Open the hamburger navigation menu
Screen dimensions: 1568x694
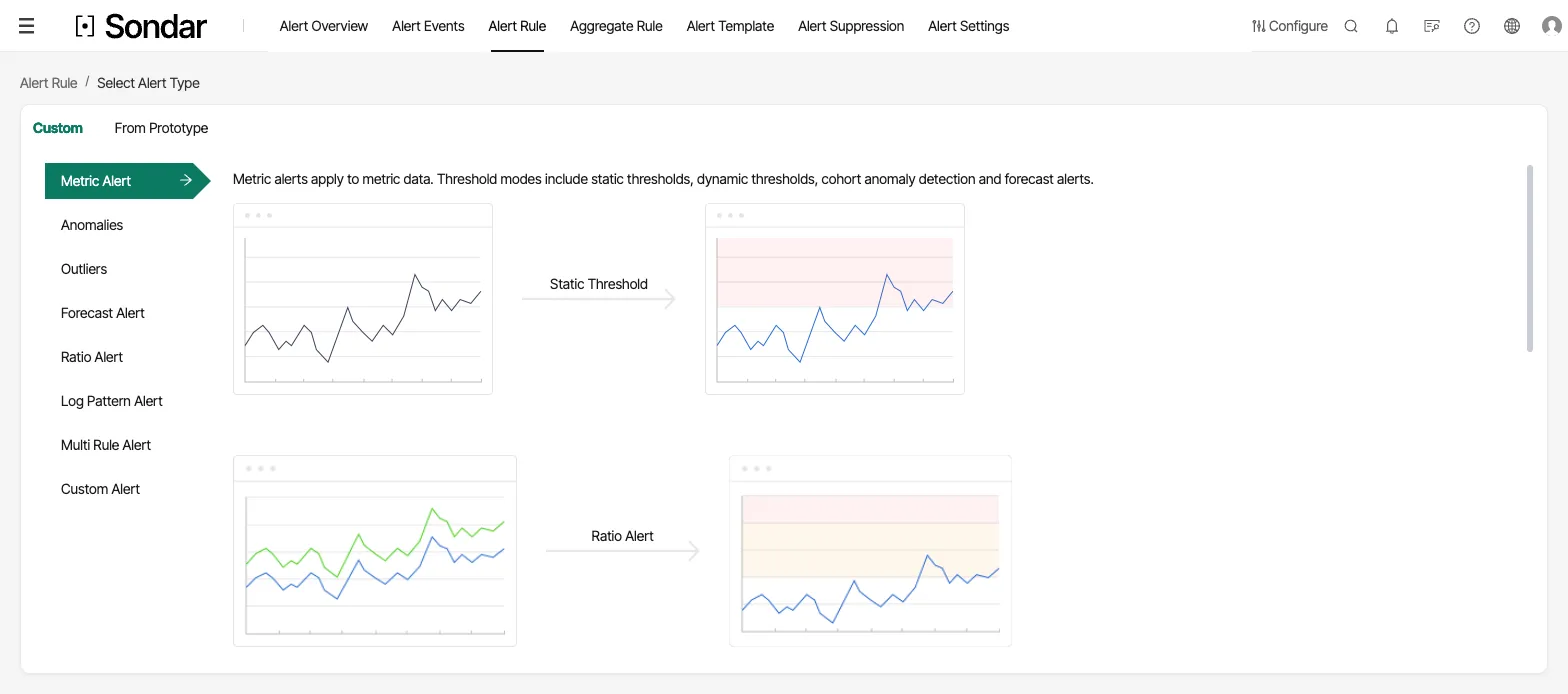point(27,26)
